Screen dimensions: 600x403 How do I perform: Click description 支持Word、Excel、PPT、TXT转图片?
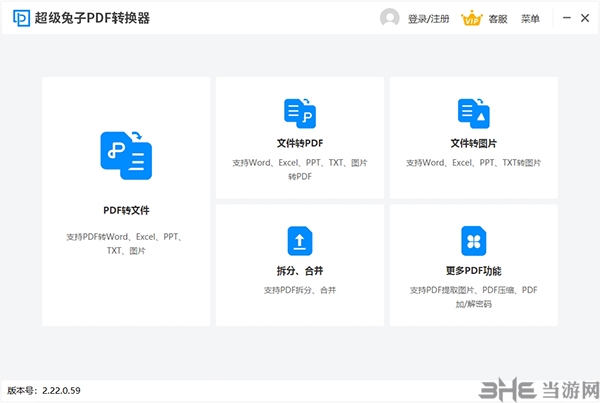(x=474, y=163)
